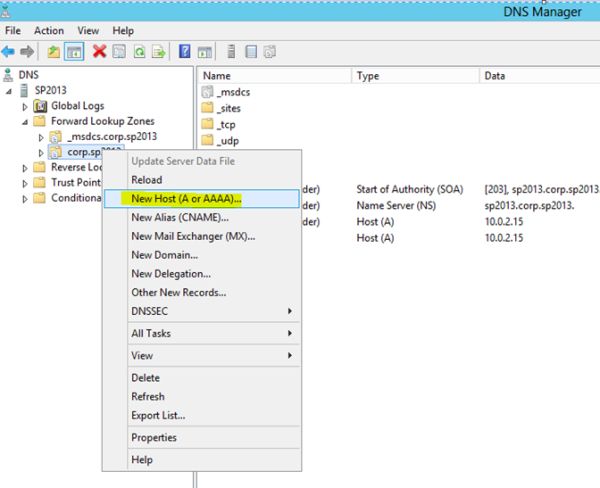Select New Domain... in context menu
The image size is (600, 488).
(x=202, y=255)
